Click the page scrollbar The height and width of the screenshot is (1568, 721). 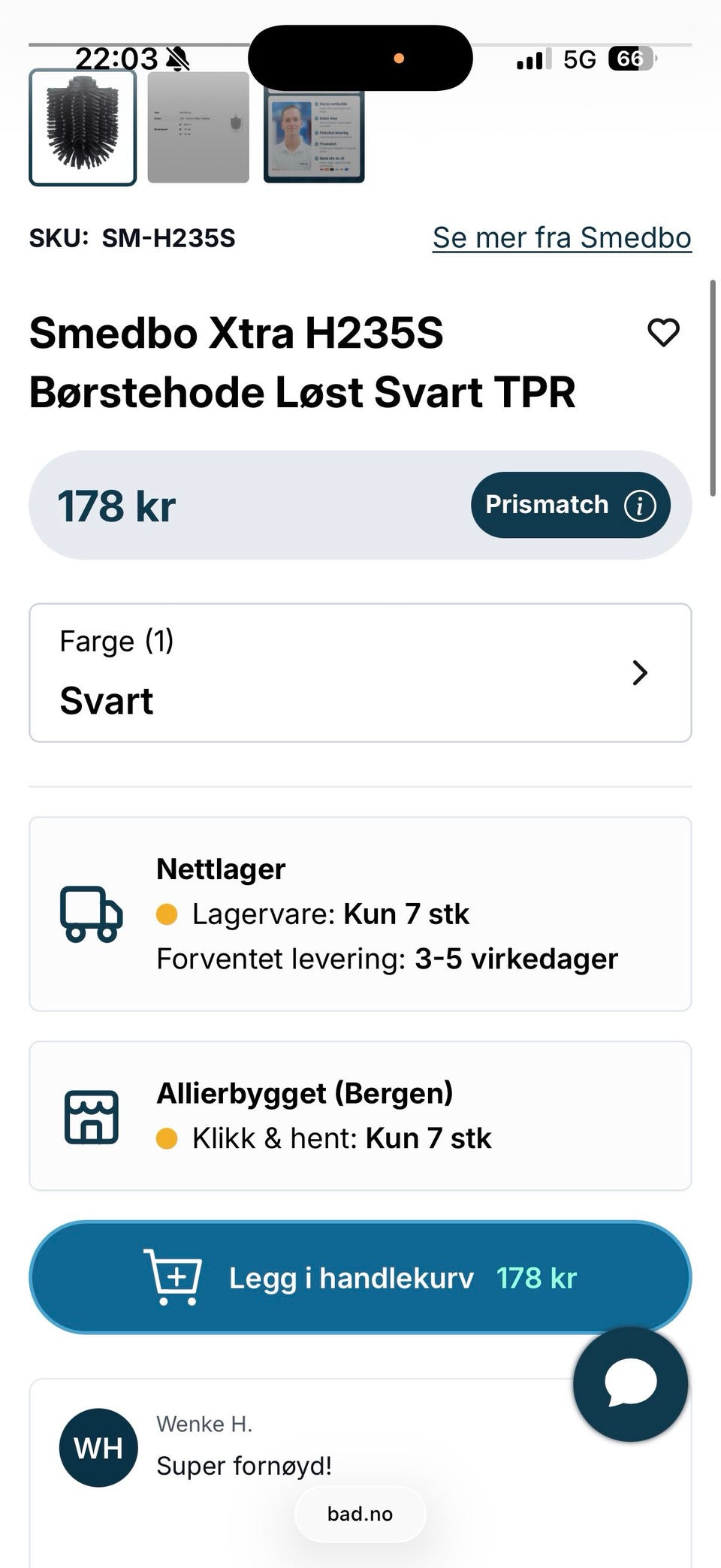pyautogui.click(x=712, y=388)
